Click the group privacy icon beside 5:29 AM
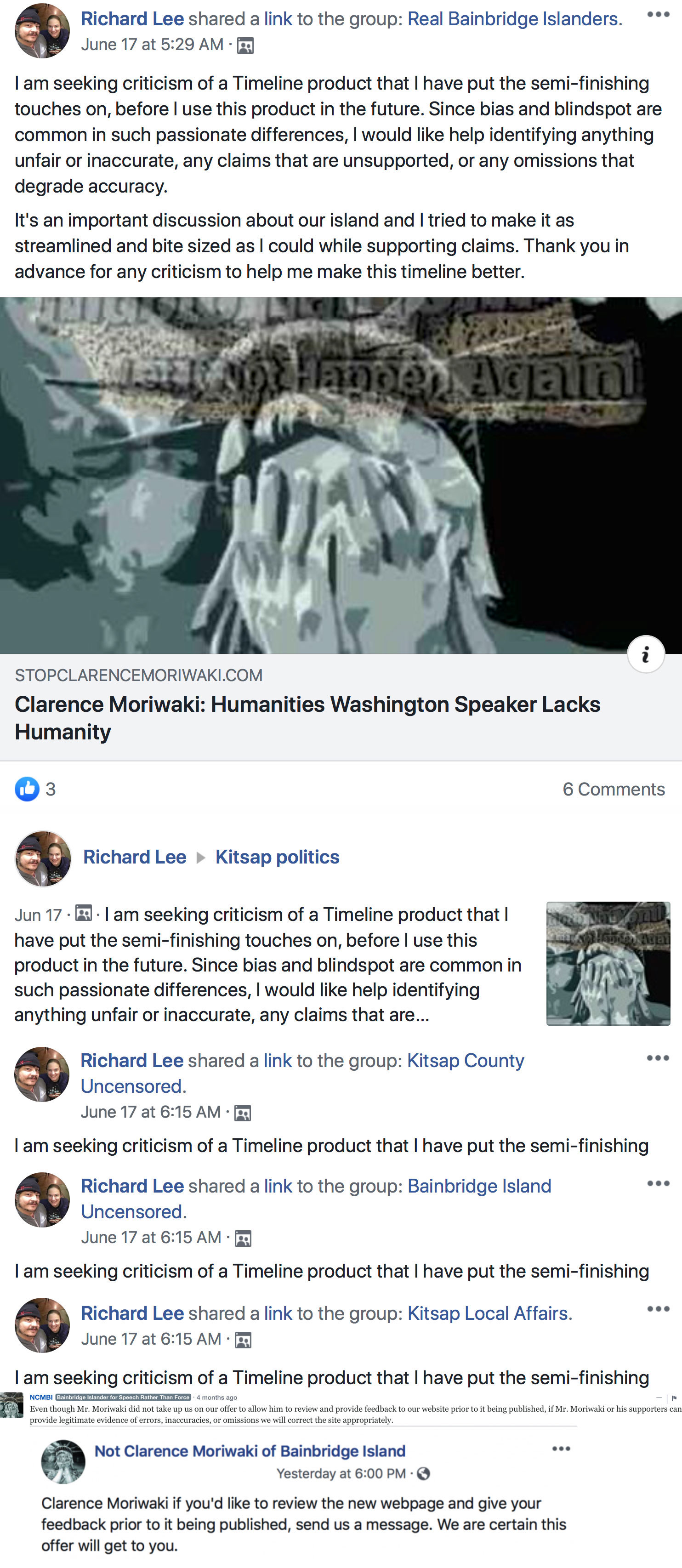The height and width of the screenshot is (1568, 682). 245,45
